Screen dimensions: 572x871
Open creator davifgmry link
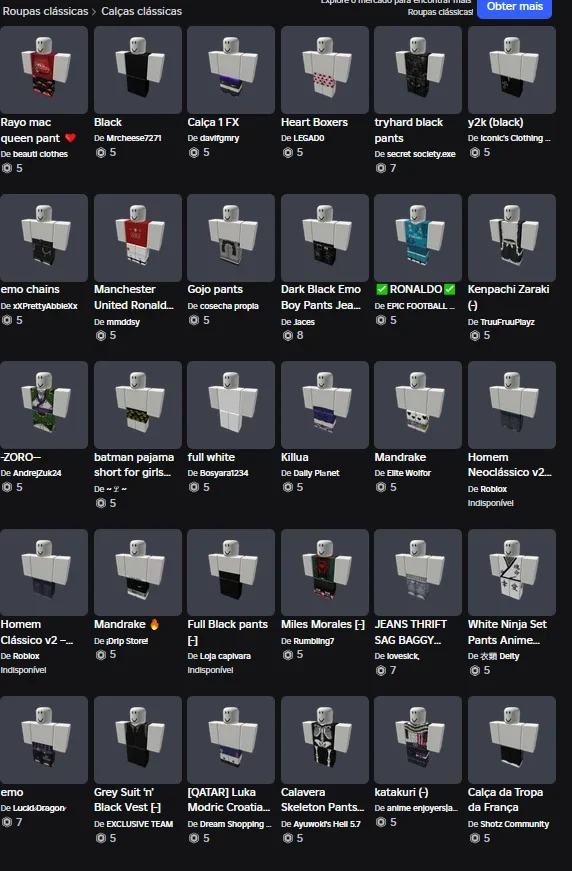coord(219,138)
